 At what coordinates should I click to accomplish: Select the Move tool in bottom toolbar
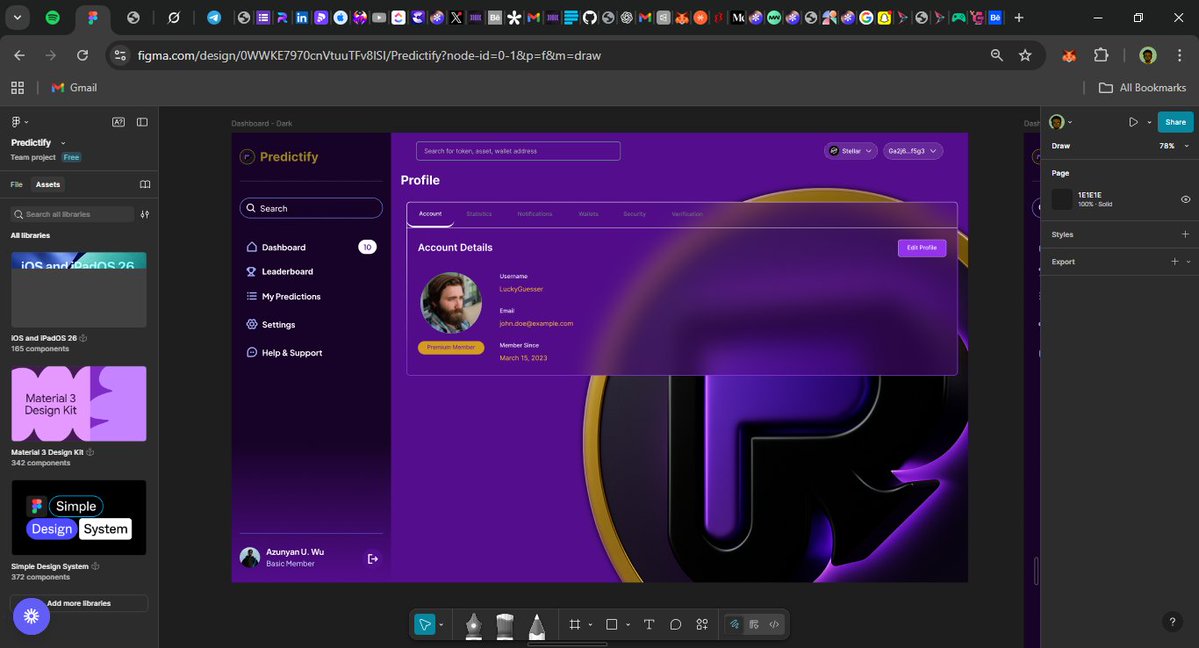[424, 624]
